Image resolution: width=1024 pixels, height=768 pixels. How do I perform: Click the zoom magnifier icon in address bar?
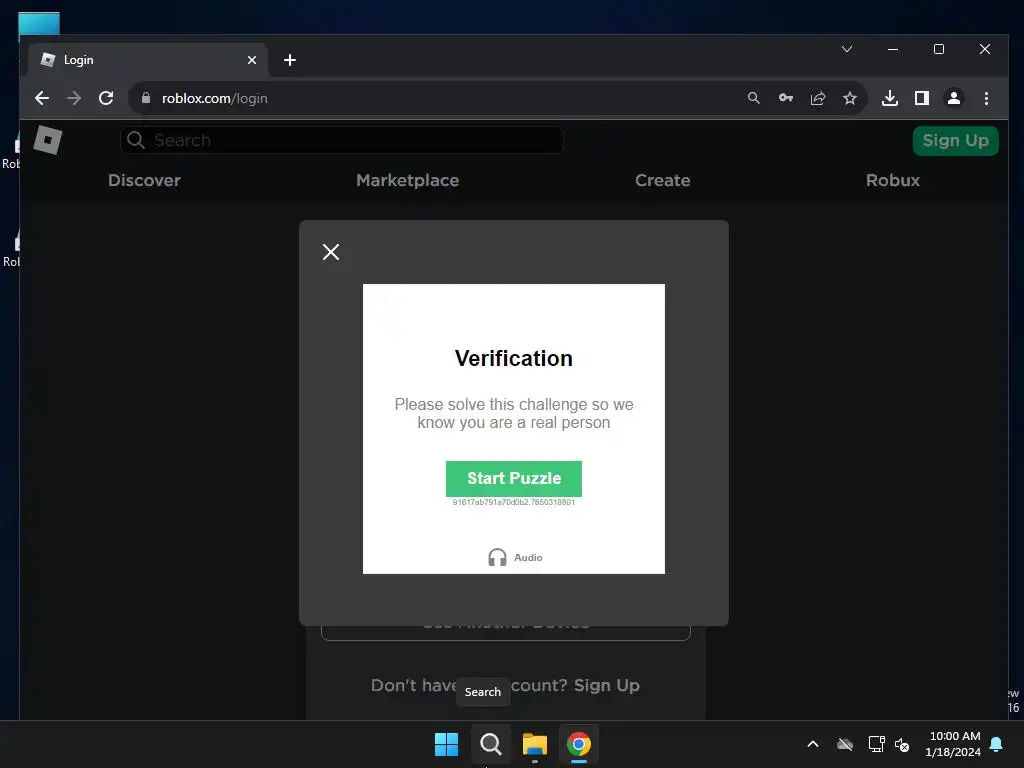point(754,98)
